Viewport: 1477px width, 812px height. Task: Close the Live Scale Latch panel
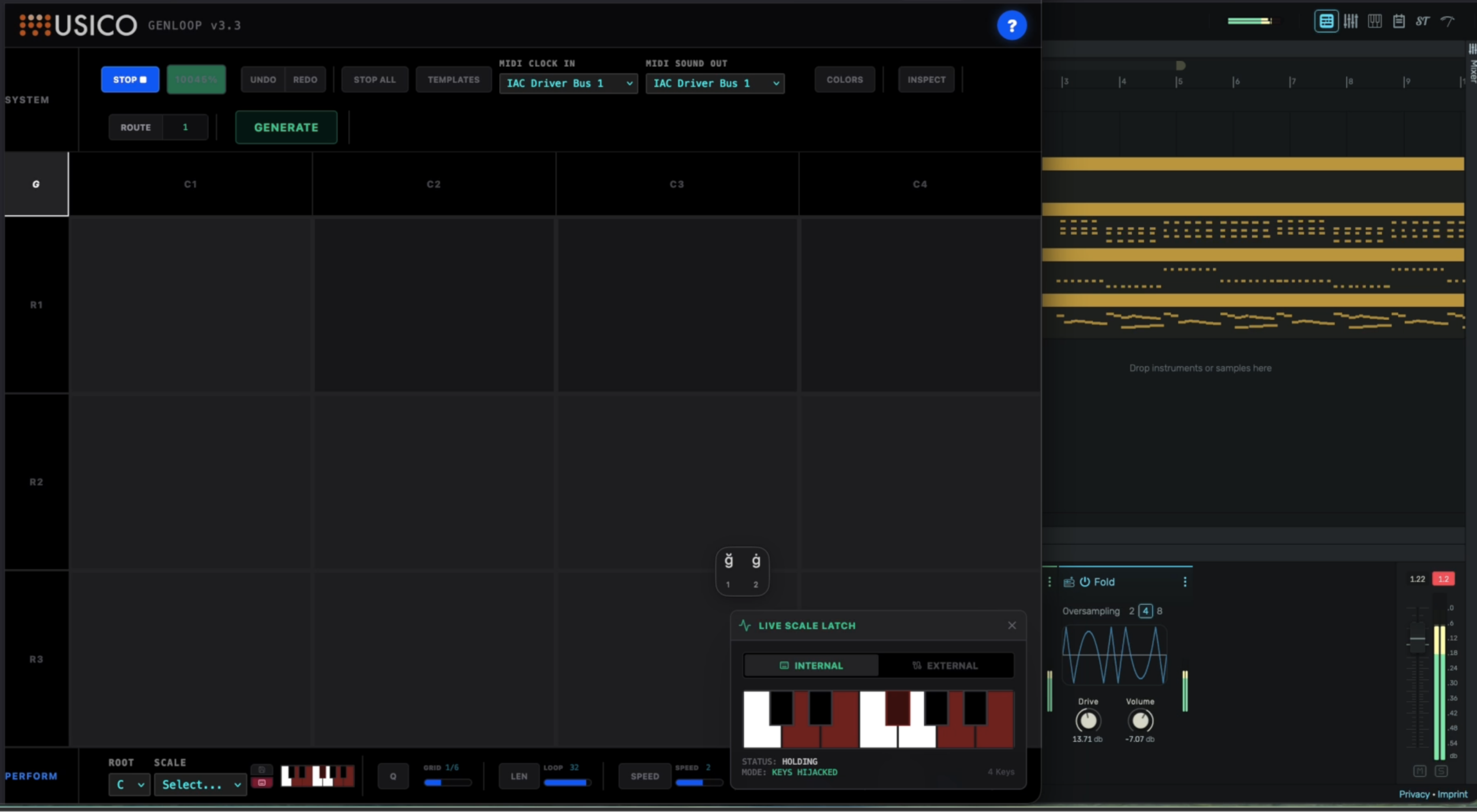click(x=1011, y=625)
